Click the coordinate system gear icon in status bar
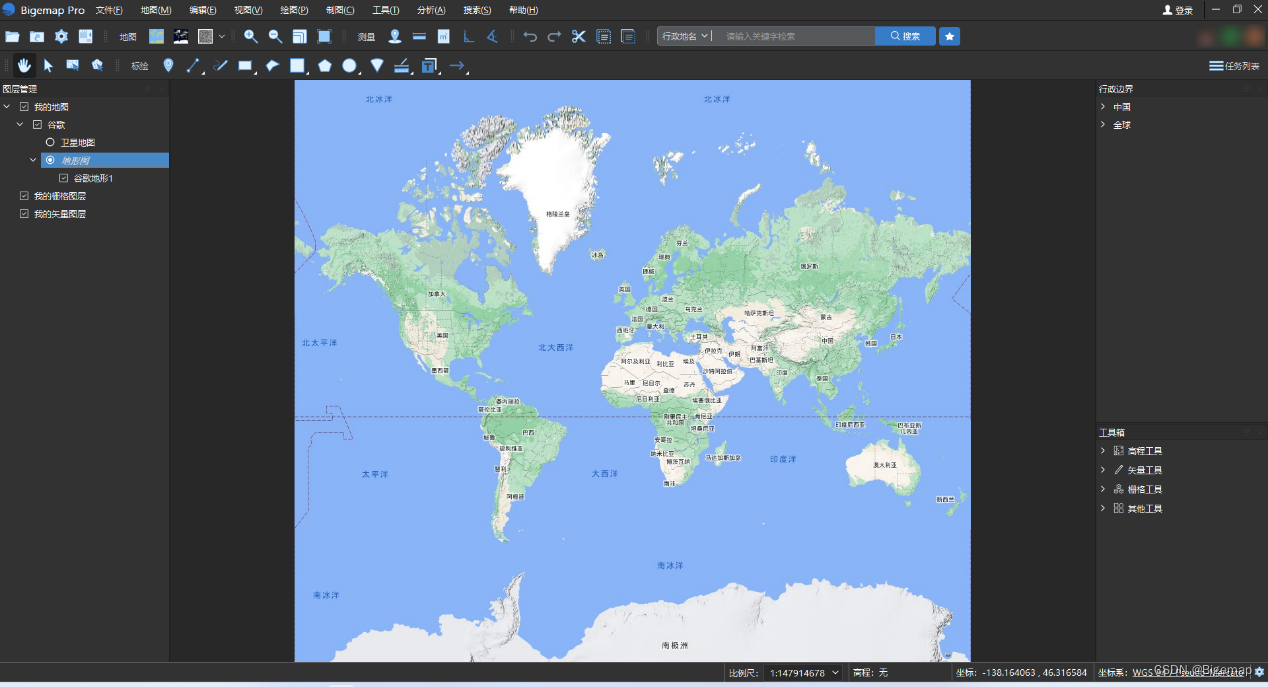The height and width of the screenshot is (687, 1268). (1259, 673)
